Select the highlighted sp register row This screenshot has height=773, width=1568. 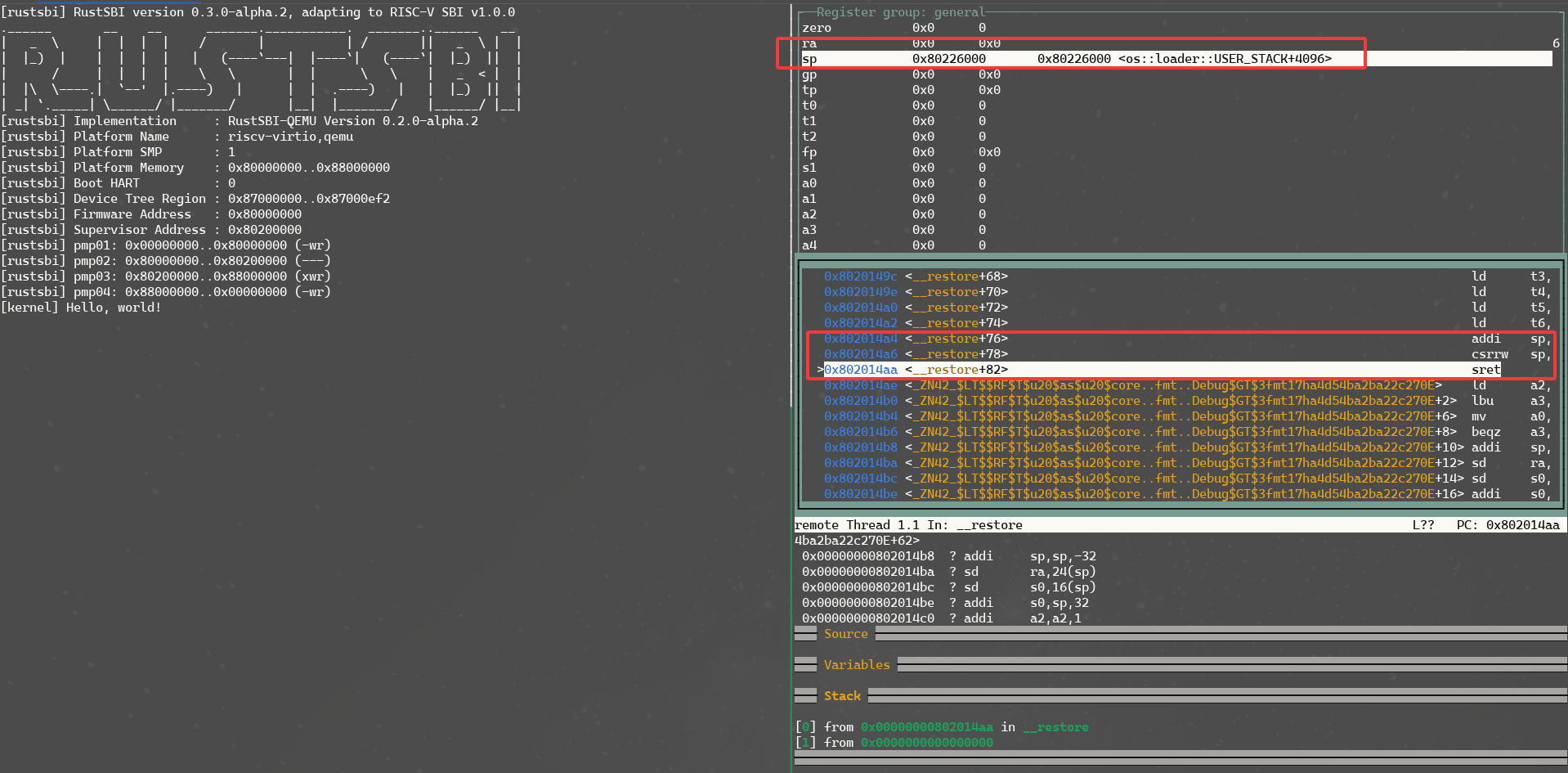click(1176, 59)
